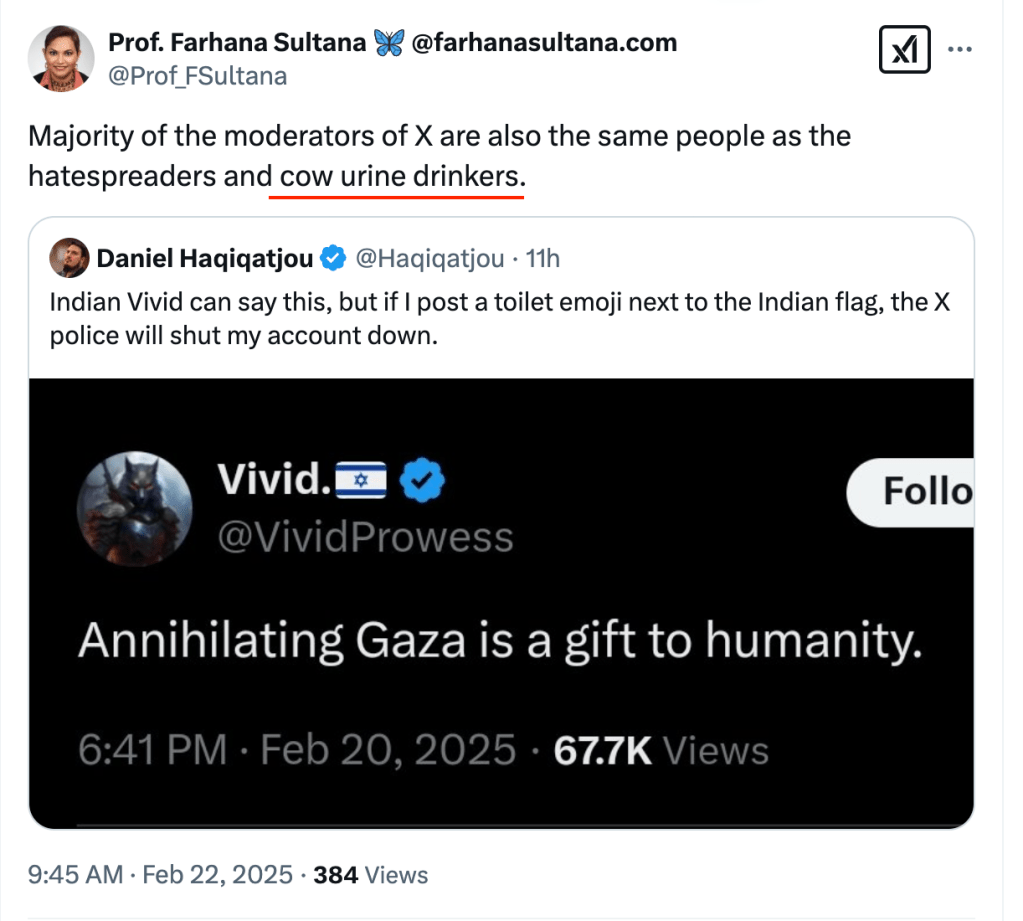The image size is (1023, 921).
Task: Click the @Haqiqatjou handle in the quoted post
Action: click(430, 259)
